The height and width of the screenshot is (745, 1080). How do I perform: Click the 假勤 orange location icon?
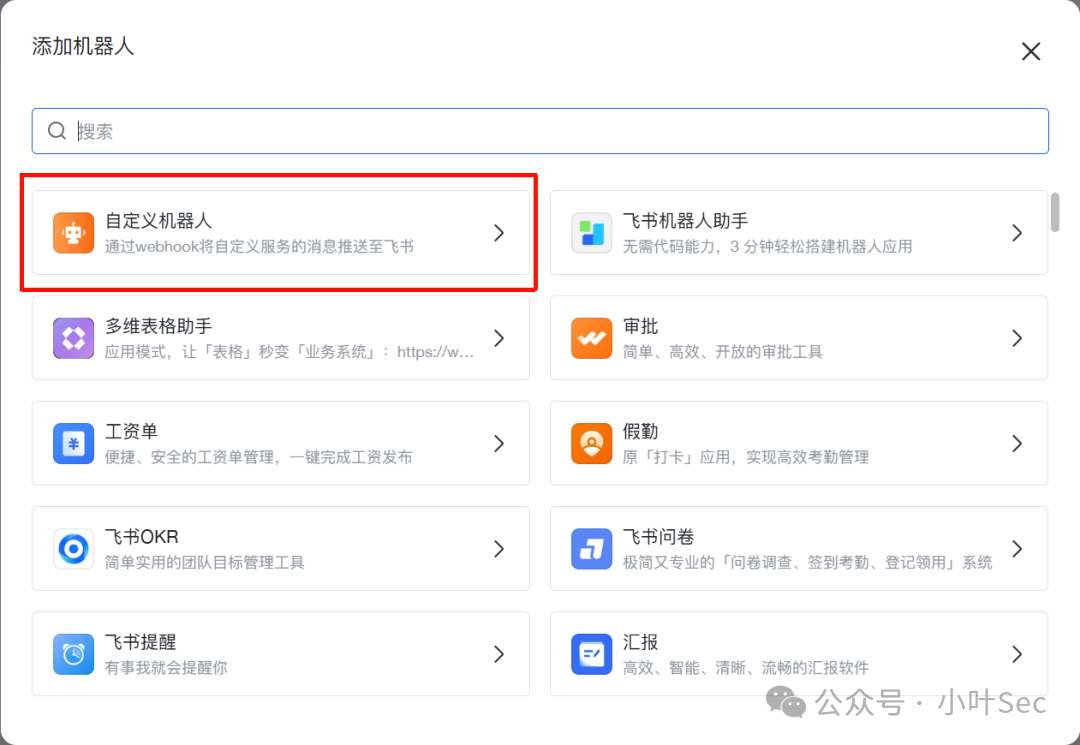tap(591, 443)
